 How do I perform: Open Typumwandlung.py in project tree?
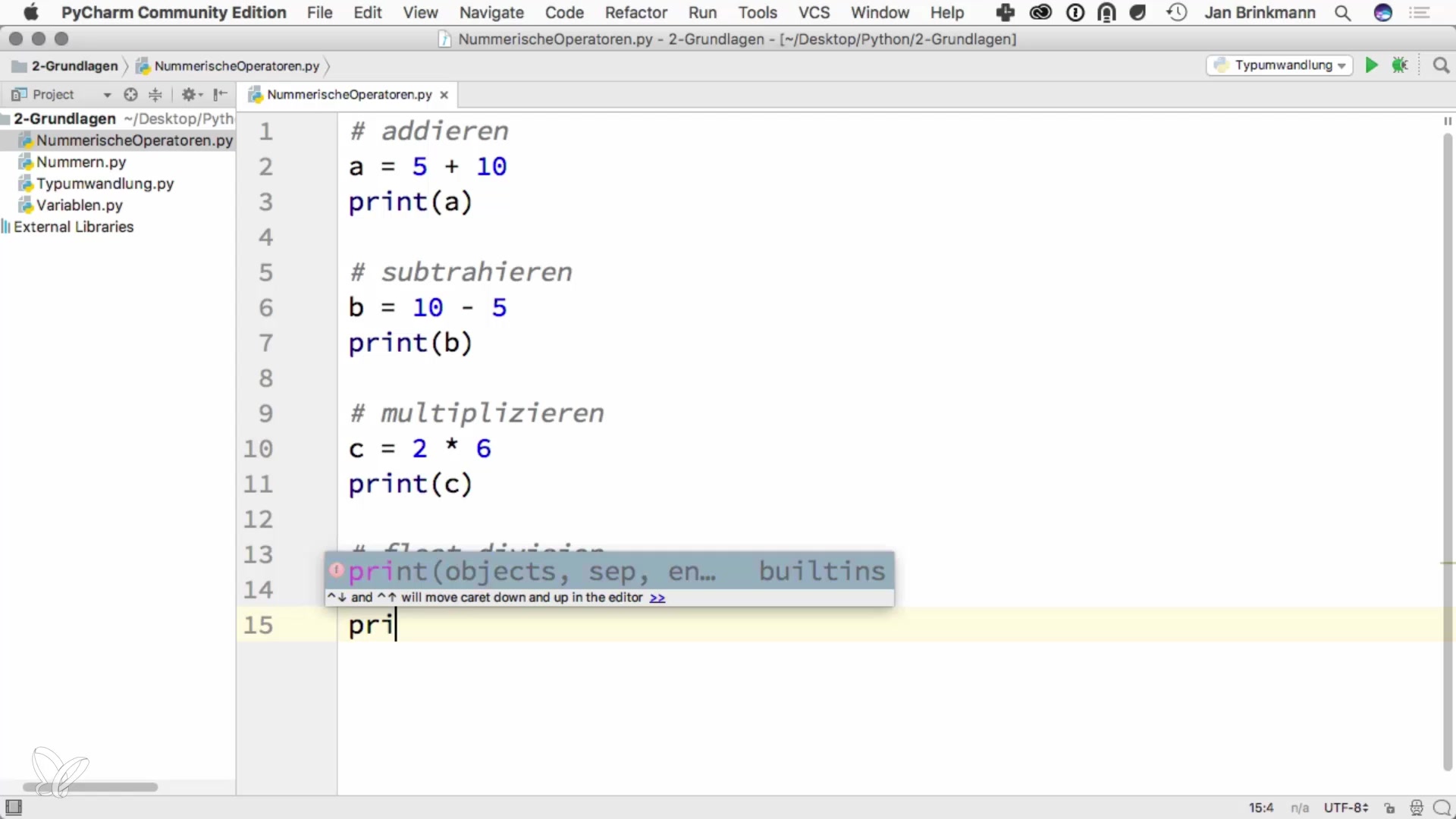(x=105, y=184)
